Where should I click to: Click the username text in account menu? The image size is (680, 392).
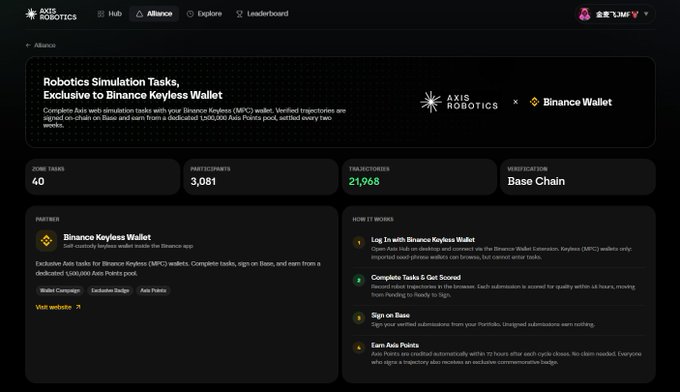pyautogui.click(x=617, y=14)
